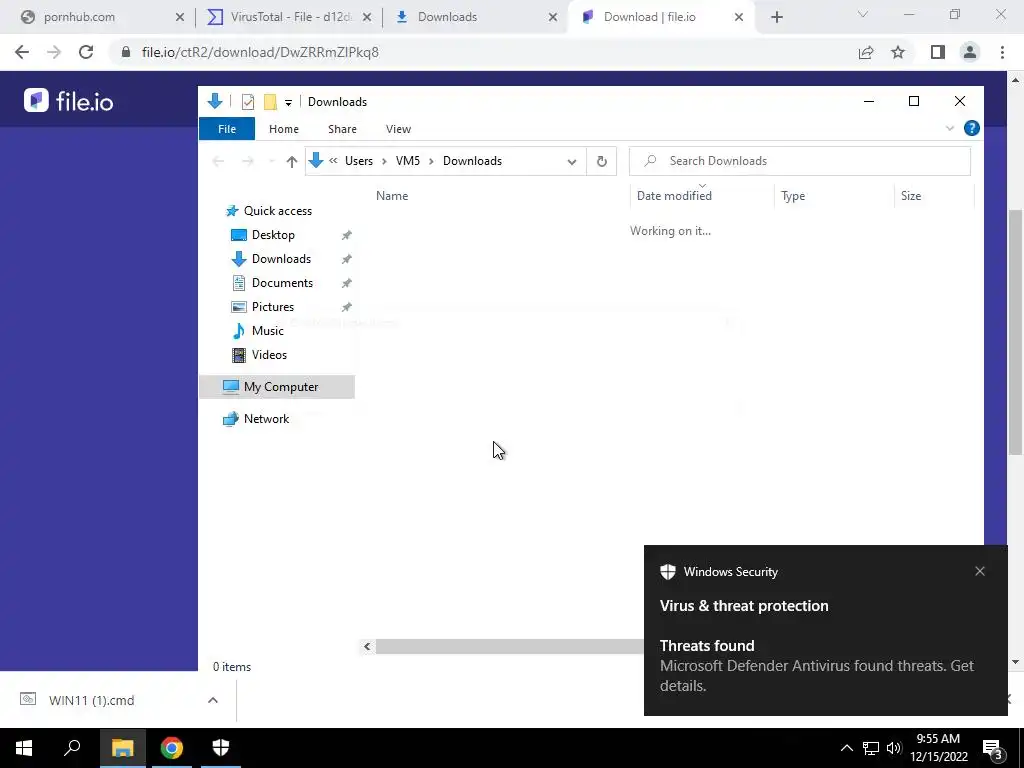The width and height of the screenshot is (1024, 768).
Task: Open volume control tray icon
Action: pyautogui.click(x=894, y=748)
